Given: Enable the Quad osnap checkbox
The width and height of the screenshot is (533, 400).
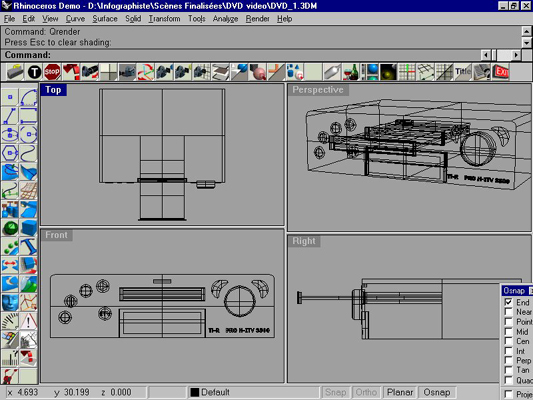Looking at the screenshot, I should (x=509, y=380).
